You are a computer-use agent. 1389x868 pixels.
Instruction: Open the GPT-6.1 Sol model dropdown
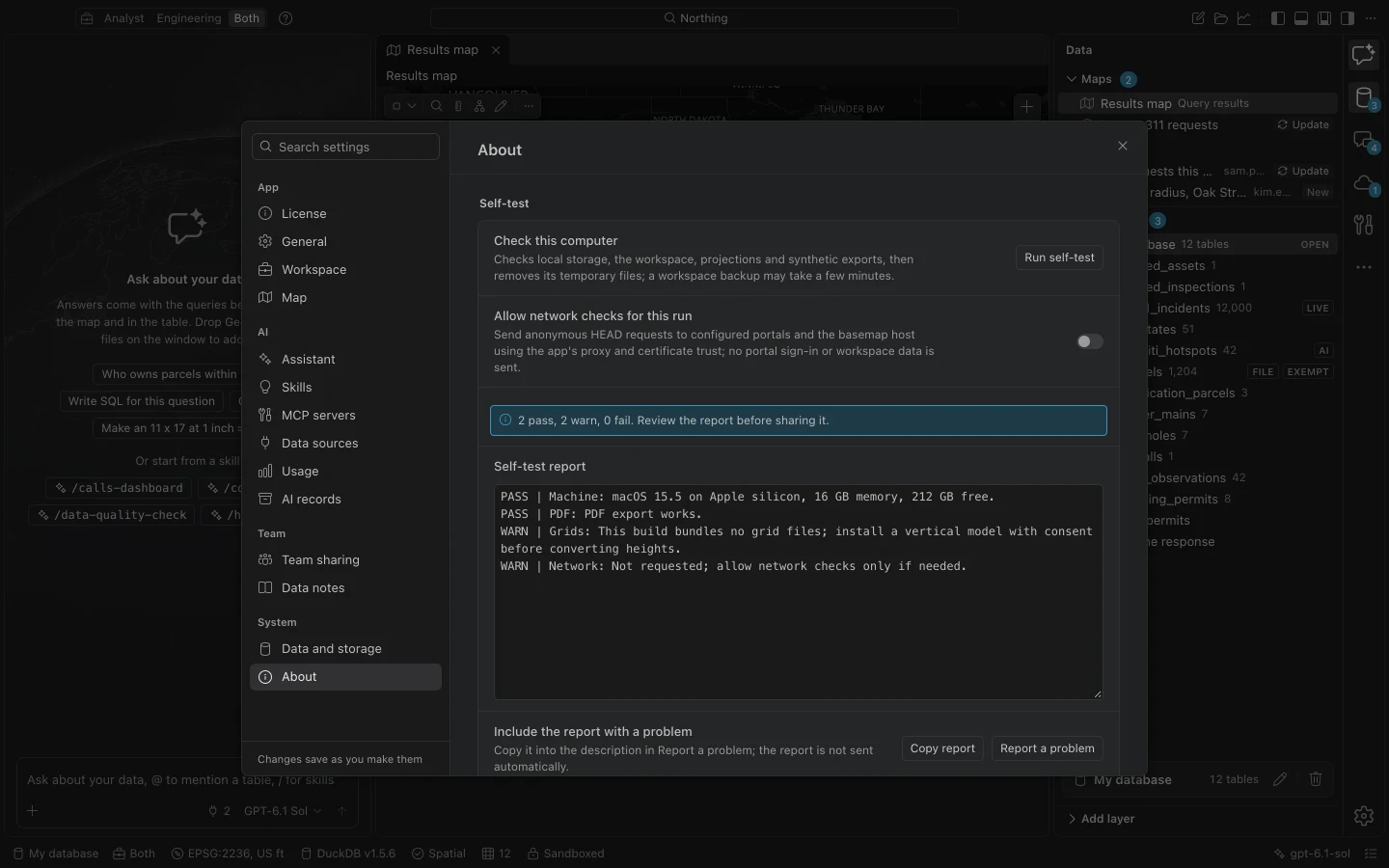[x=283, y=811]
